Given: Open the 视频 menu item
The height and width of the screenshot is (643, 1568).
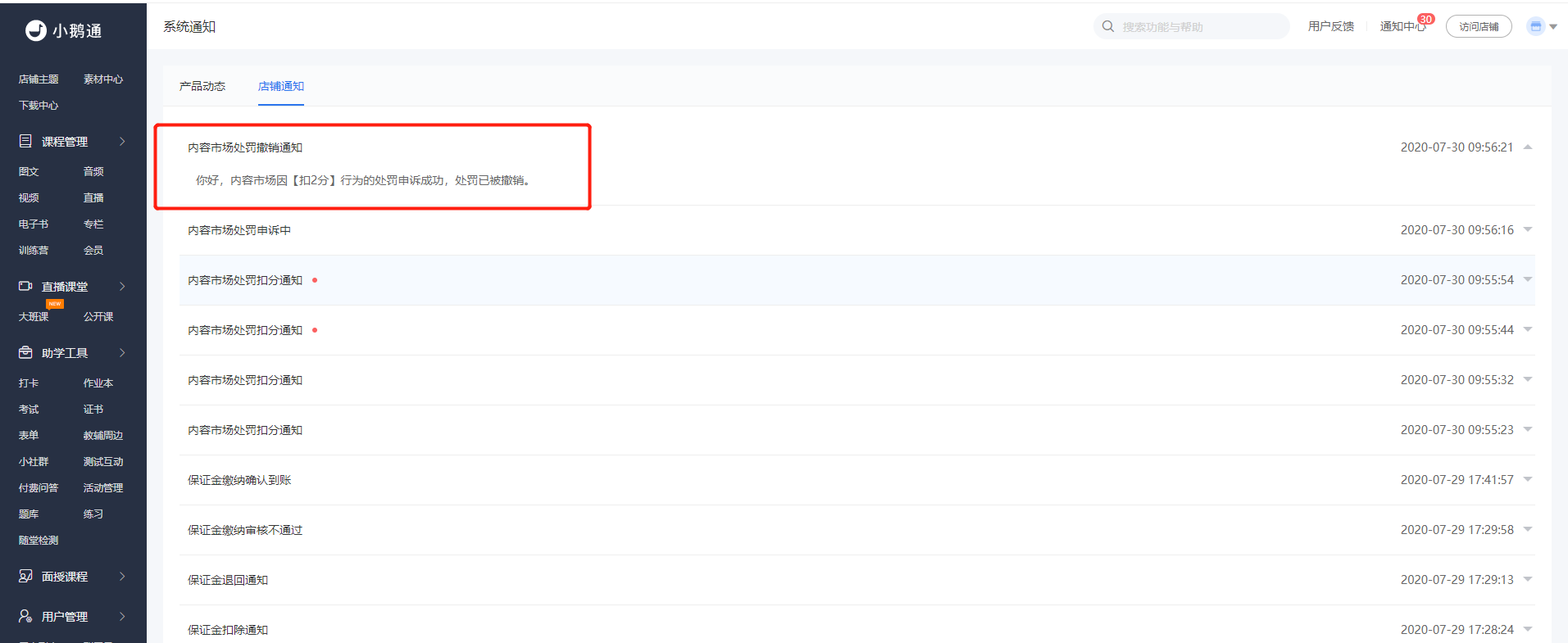Looking at the screenshot, I should (x=29, y=198).
